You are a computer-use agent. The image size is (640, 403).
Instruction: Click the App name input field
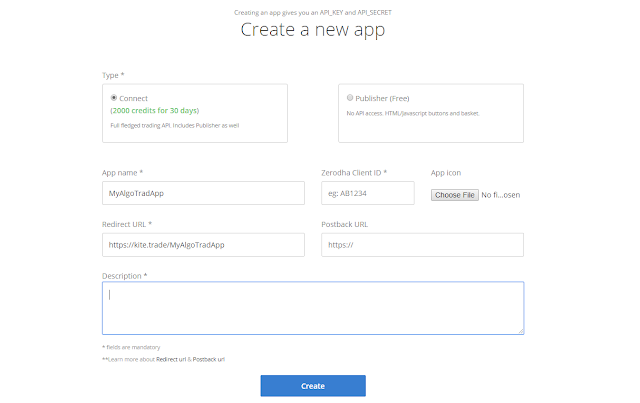tap(203, 193)
